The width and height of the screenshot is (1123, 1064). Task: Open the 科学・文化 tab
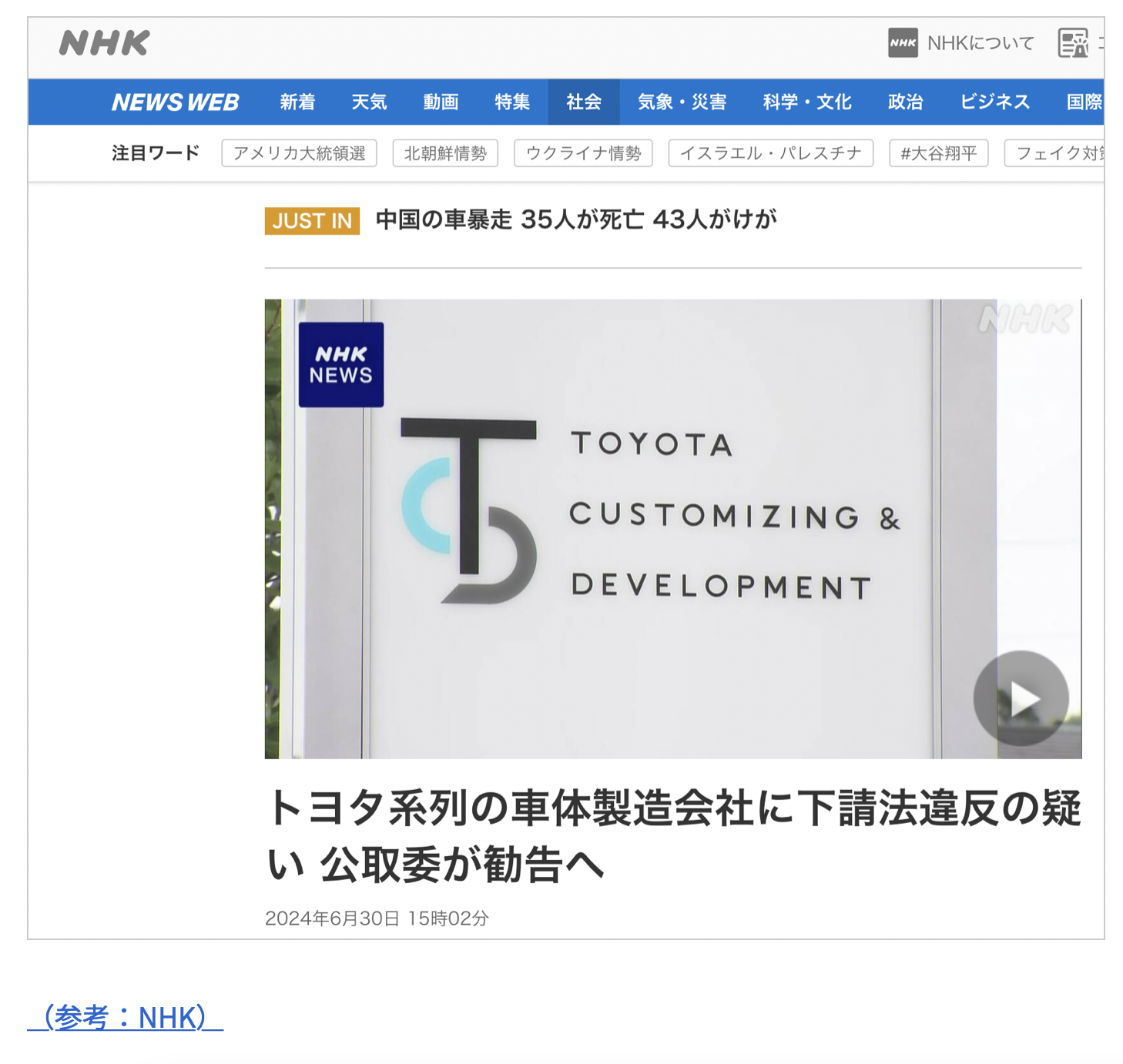(807, 102)
